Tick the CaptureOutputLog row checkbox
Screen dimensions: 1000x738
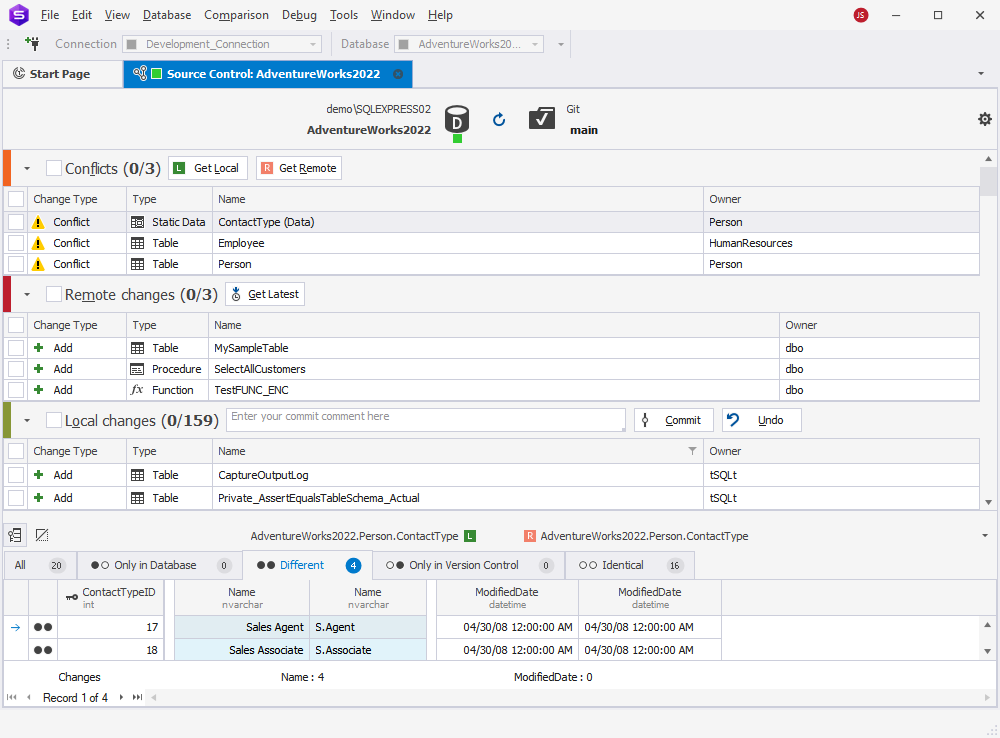coord(16,475)
